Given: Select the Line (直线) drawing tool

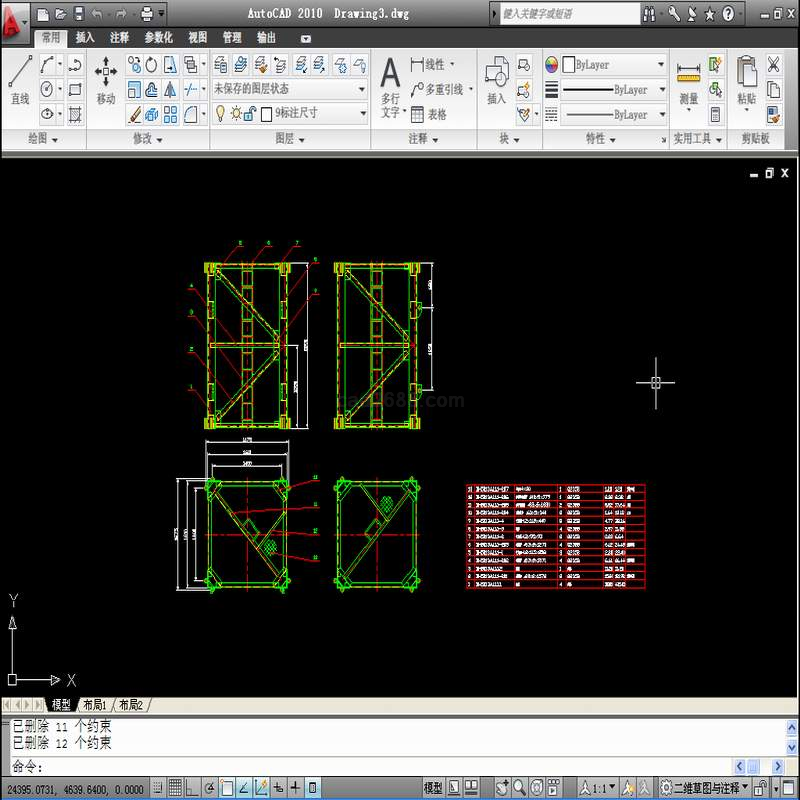Looking at the screenshot, I should (20, 78).
